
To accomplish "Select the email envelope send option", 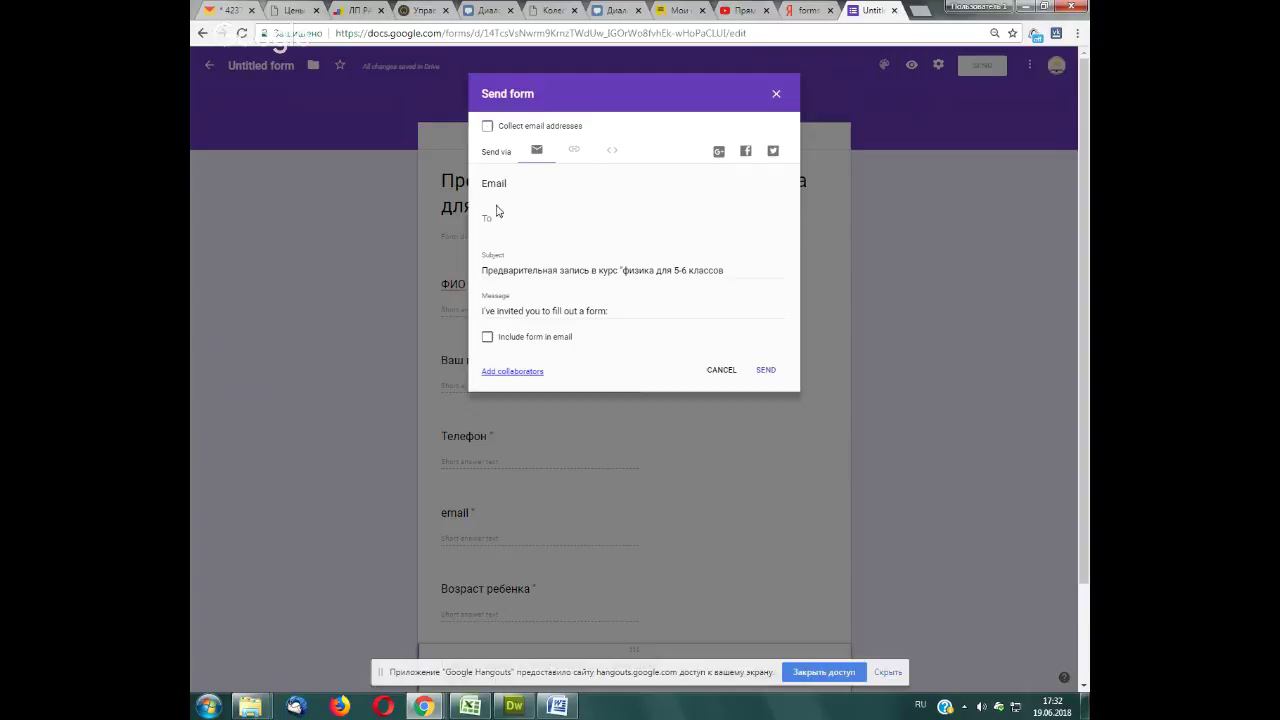I will [x=537, y=150].
